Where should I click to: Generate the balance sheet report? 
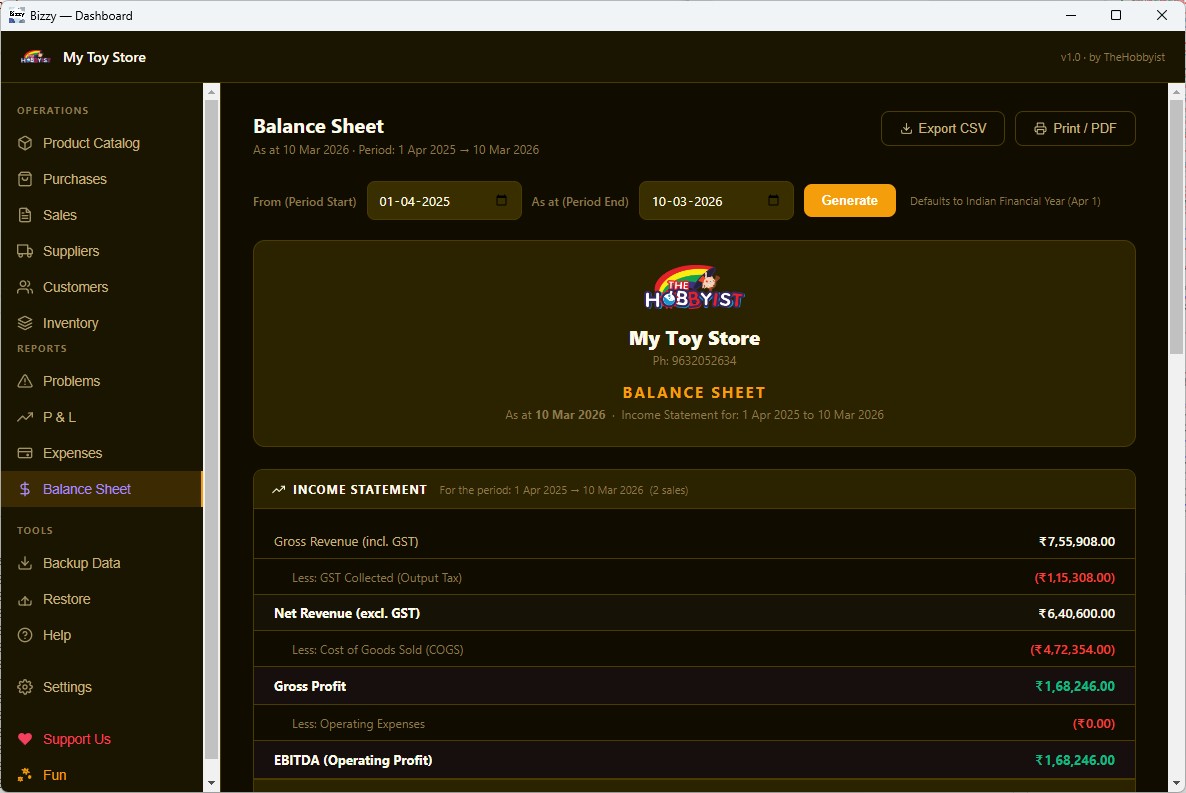click(x=849, y=201)
